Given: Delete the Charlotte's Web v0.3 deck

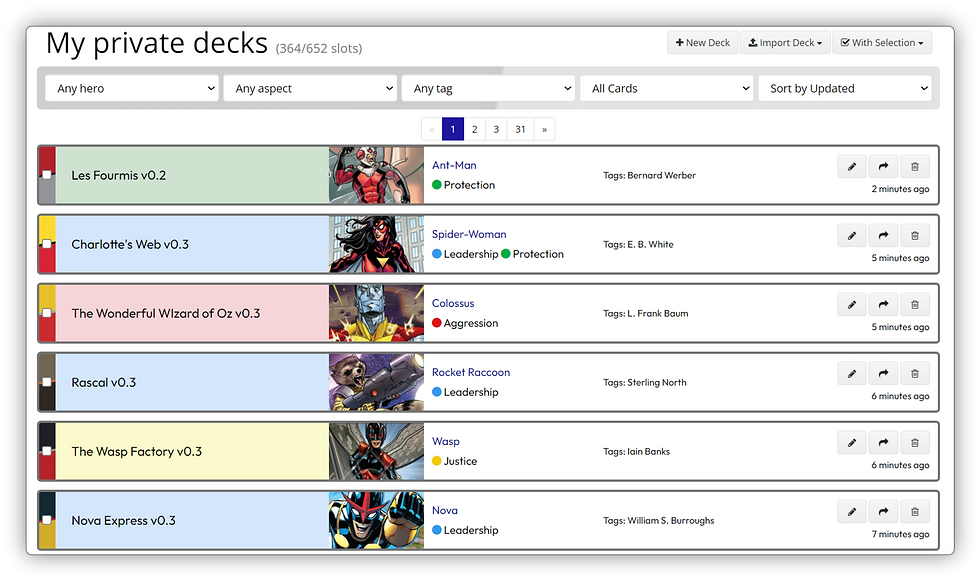Looking at the screenshot, I should pos(914,236).
